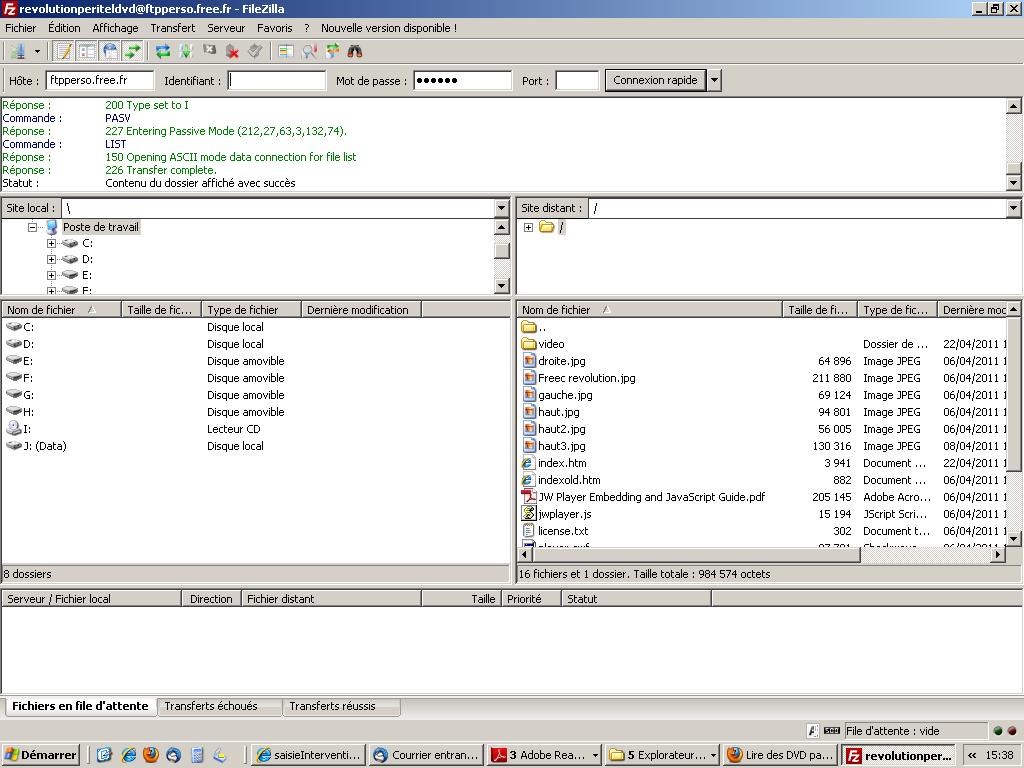Sort local list by Nom de fichier
This screenshot has height=768, width=1024.
coord(62,310)
